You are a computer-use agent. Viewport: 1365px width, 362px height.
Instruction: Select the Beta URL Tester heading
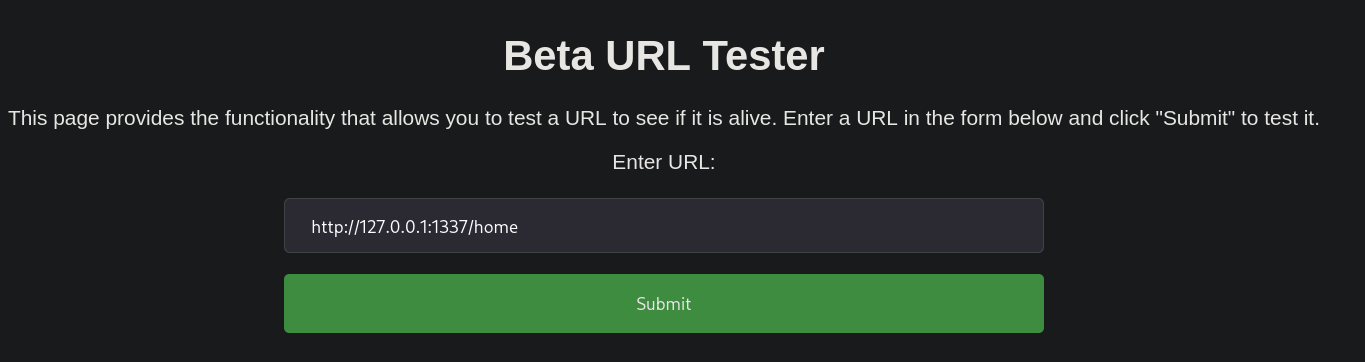[x=664, y=56]
